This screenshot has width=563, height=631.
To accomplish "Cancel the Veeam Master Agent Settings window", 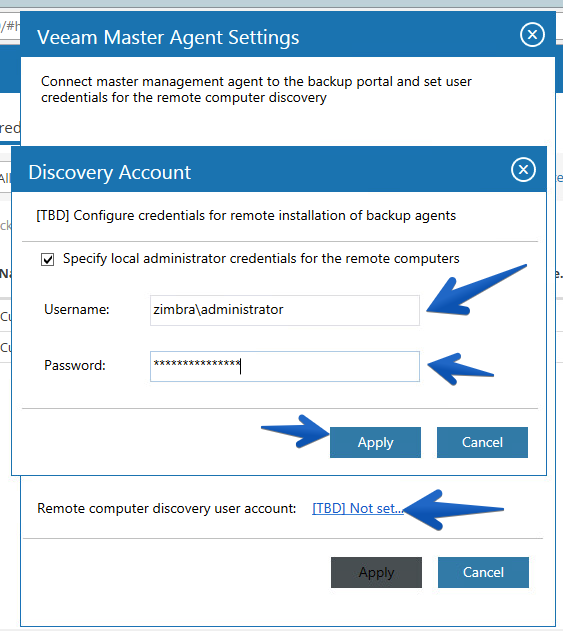I will click(483, 572).
